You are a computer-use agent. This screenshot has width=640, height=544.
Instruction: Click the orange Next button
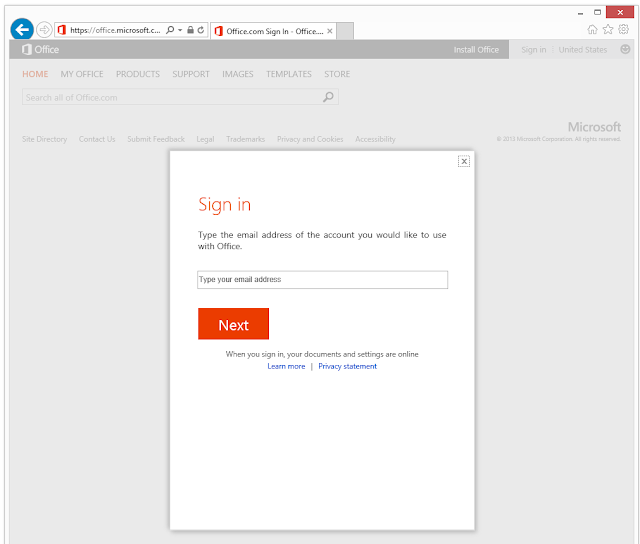click(233, 324)
